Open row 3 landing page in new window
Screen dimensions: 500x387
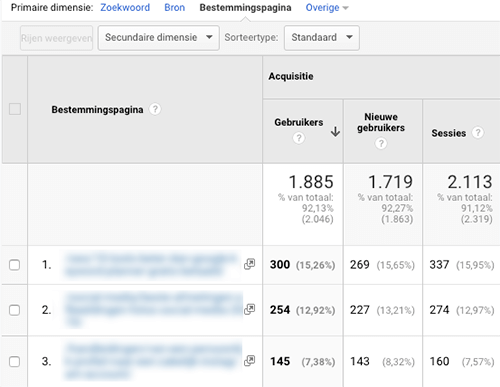(x=249, y=361)
